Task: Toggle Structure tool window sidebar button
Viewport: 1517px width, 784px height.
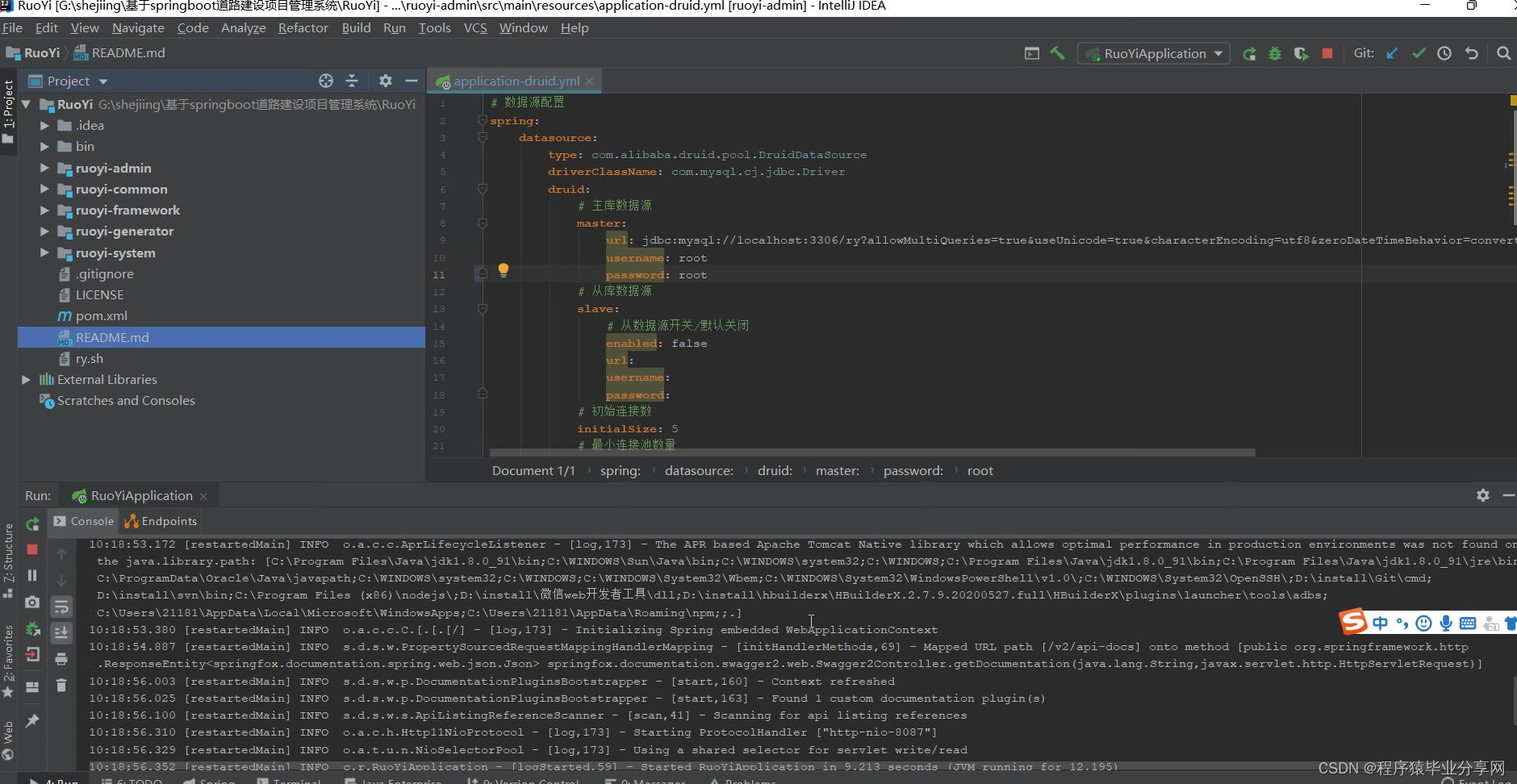Action: (8, 560)
